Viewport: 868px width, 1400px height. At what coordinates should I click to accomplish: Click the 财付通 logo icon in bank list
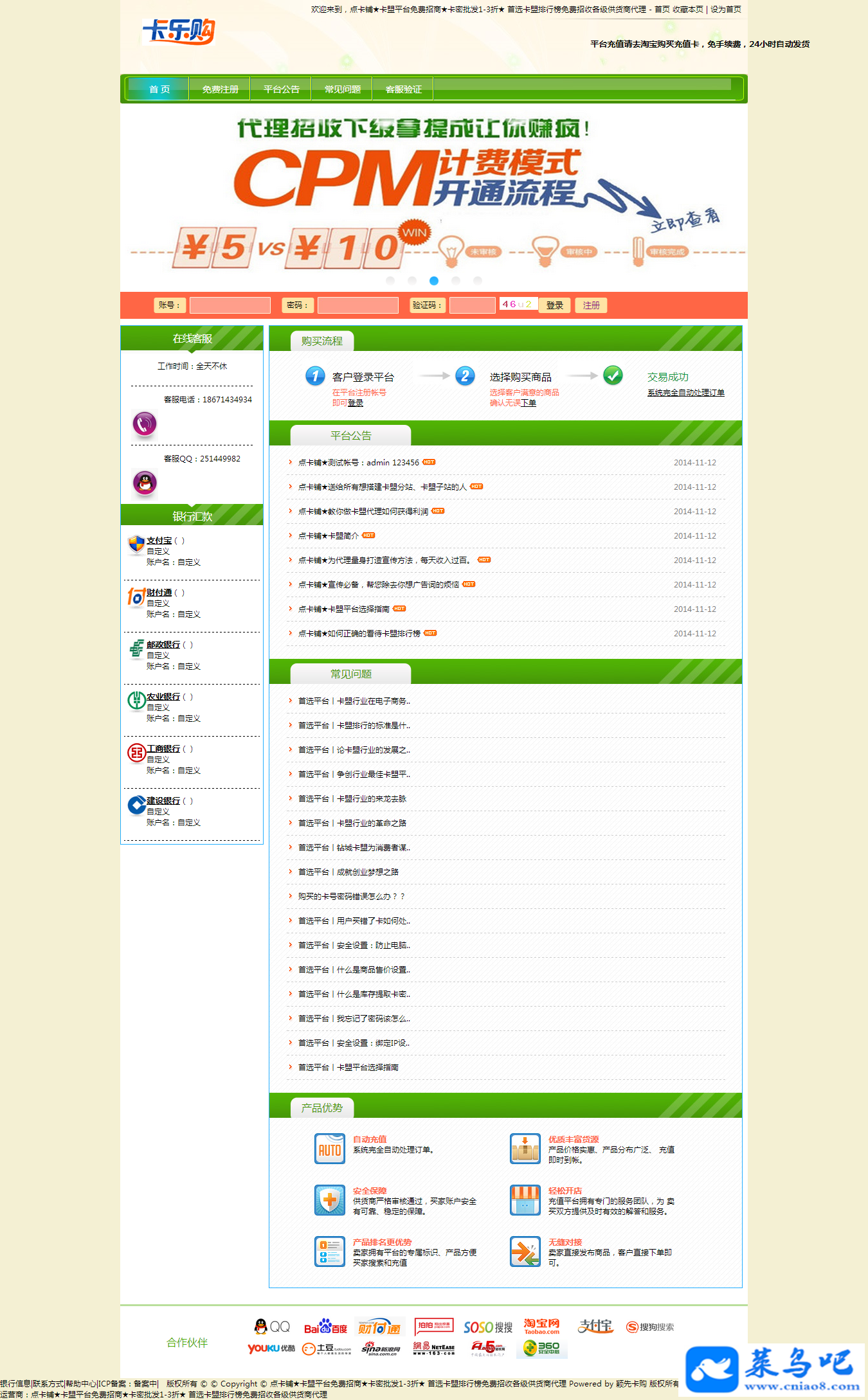coord(136,597)
